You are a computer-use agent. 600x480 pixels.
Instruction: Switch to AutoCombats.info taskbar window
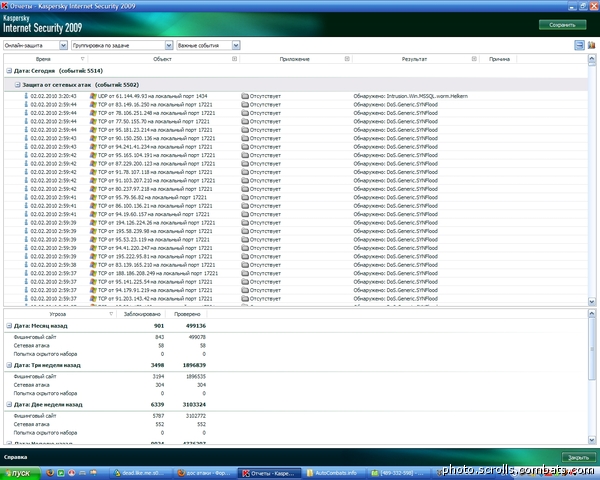pos(333,473)
